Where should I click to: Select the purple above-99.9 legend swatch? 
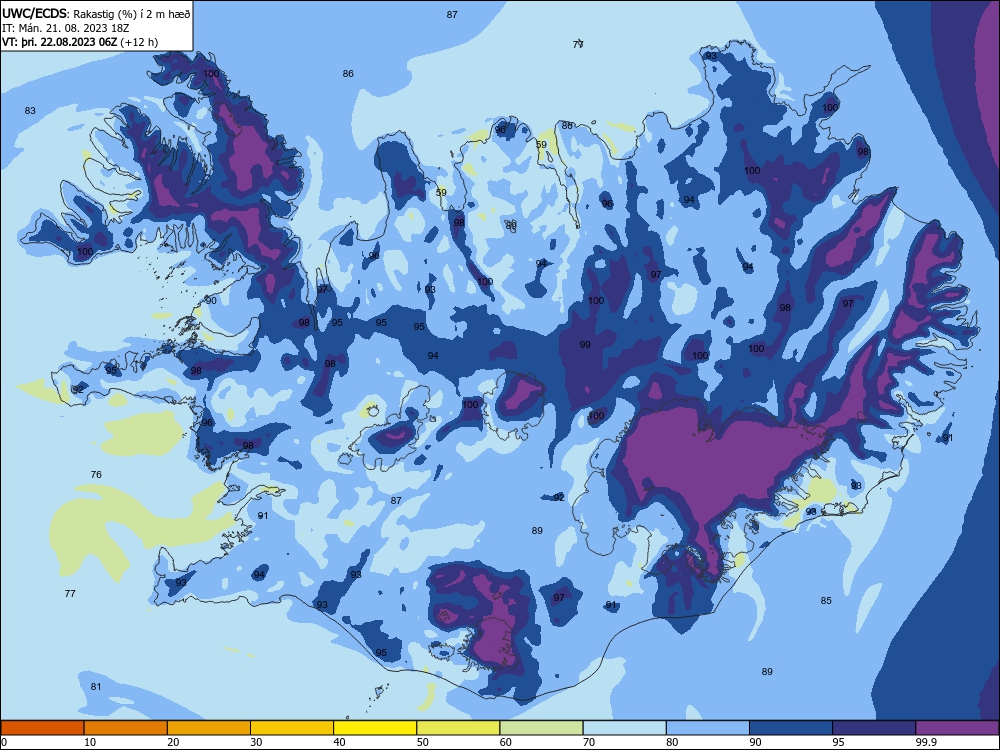[x=957, y=728]
